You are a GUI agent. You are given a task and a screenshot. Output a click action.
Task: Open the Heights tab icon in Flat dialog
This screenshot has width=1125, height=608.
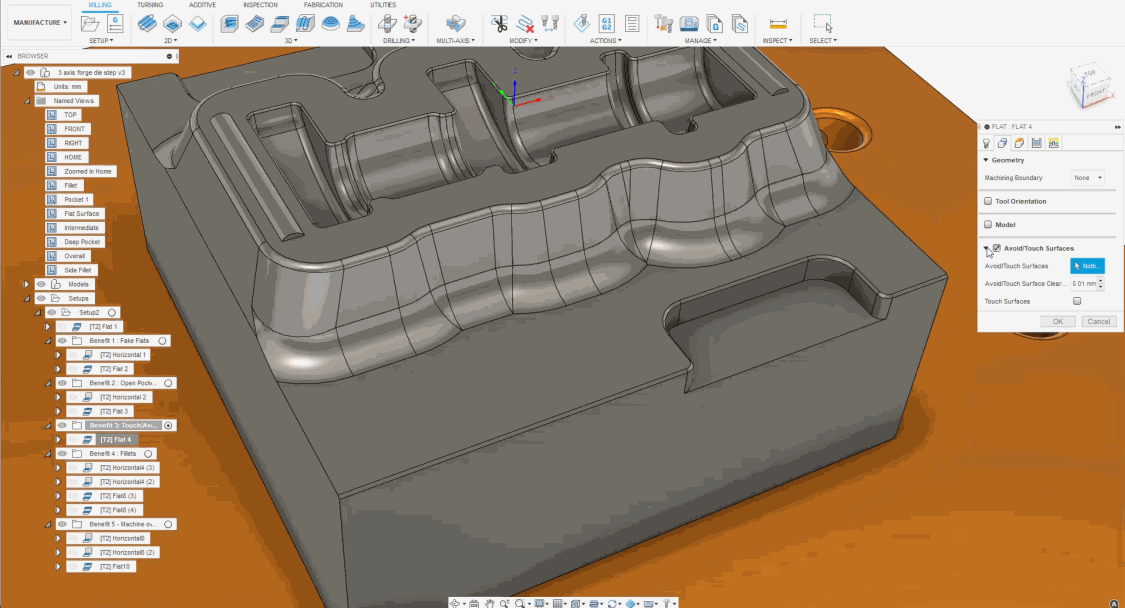1020,143
